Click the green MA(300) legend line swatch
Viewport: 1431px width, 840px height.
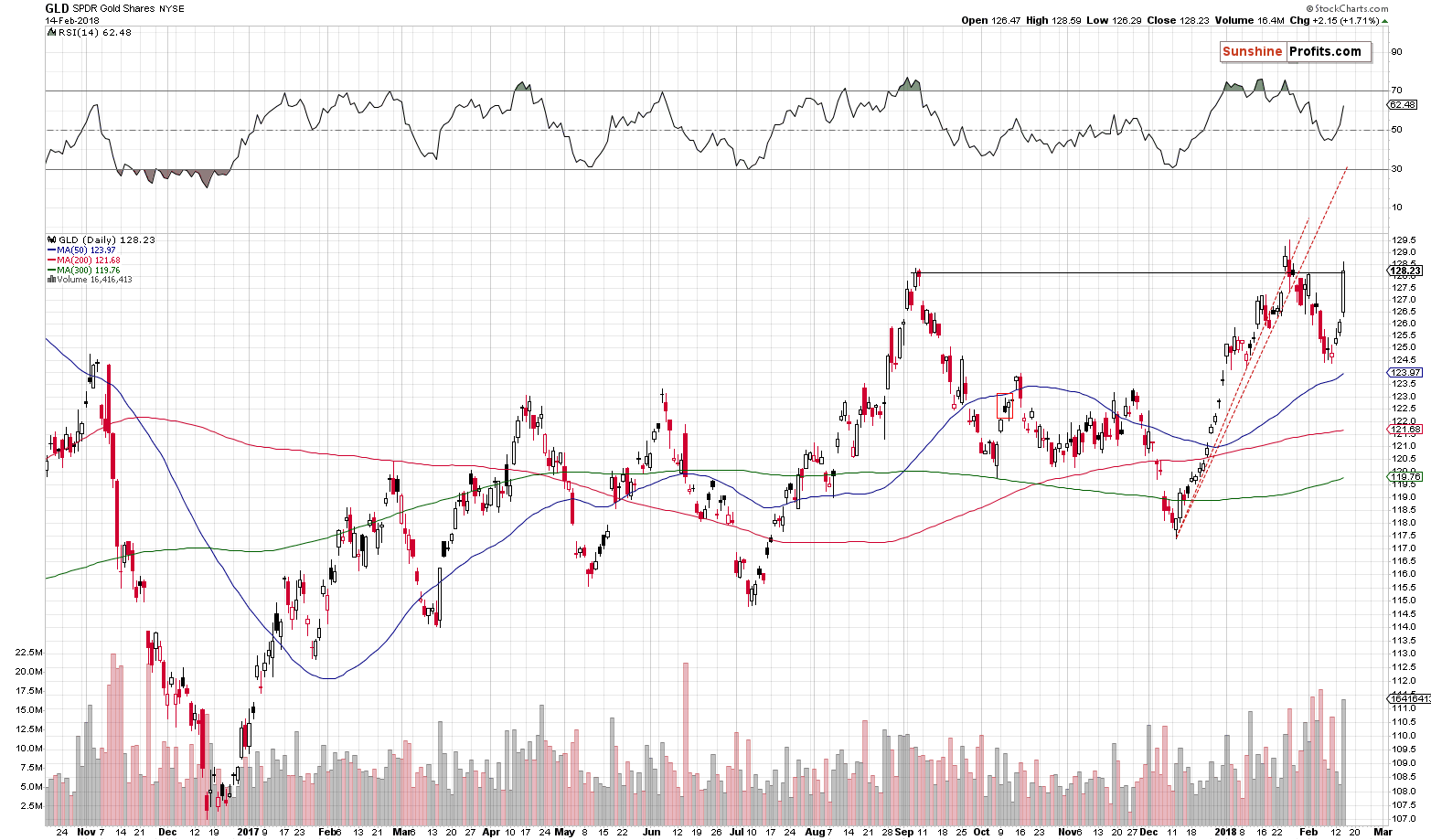[x=51, y=271]
